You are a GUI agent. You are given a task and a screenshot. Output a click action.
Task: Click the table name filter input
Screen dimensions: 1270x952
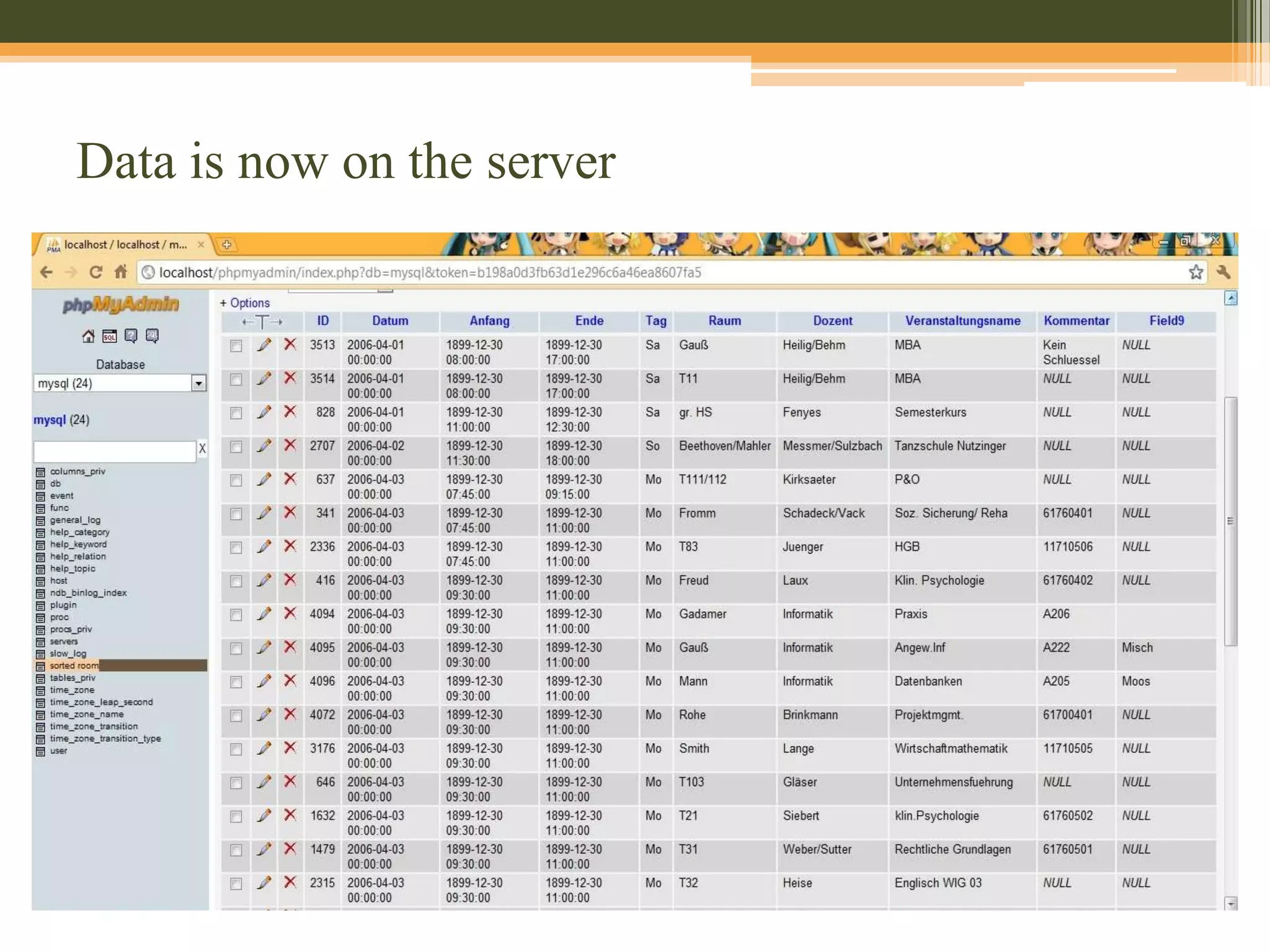(115, 451)
